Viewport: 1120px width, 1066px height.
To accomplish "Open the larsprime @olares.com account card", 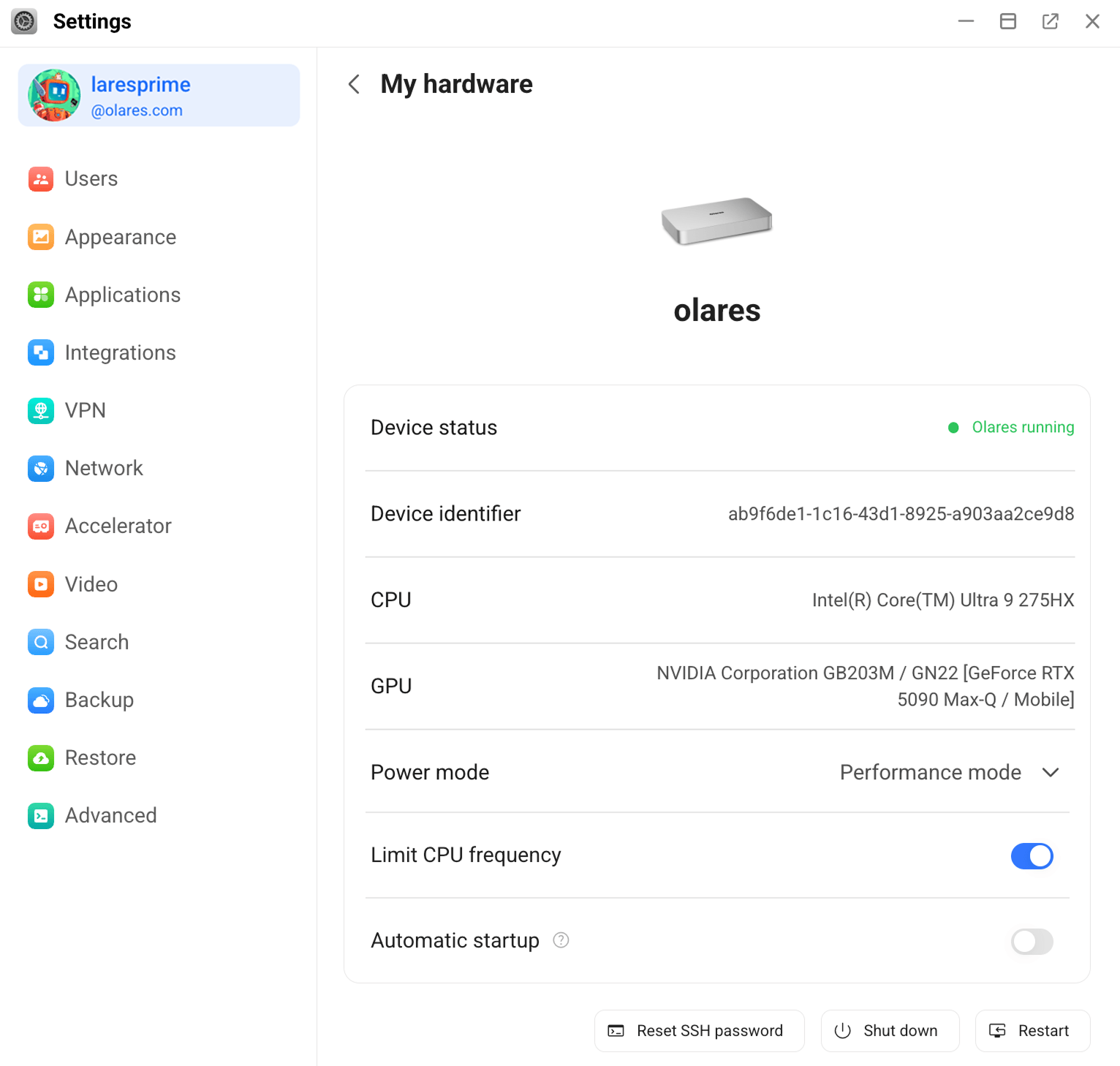I will point(159,95).
